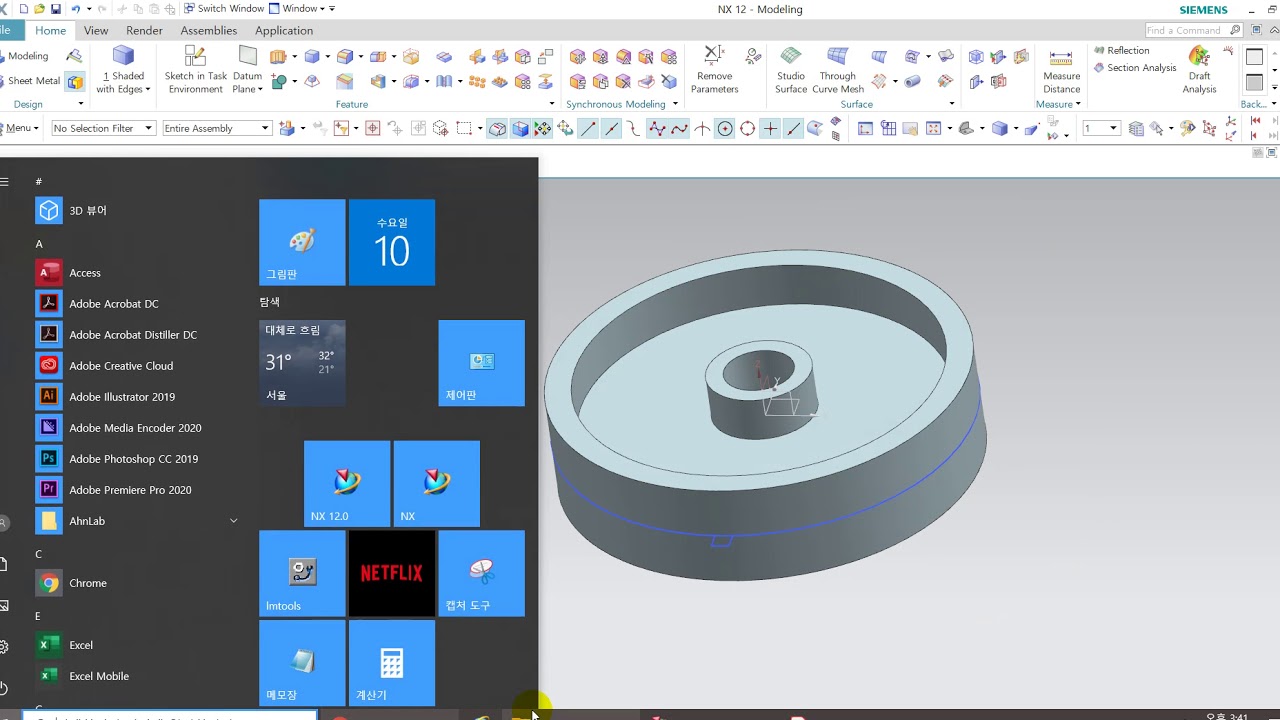Switch to the View ribbon tab
The height and width of the screenshot is (720, 1280).
(96, 31)
